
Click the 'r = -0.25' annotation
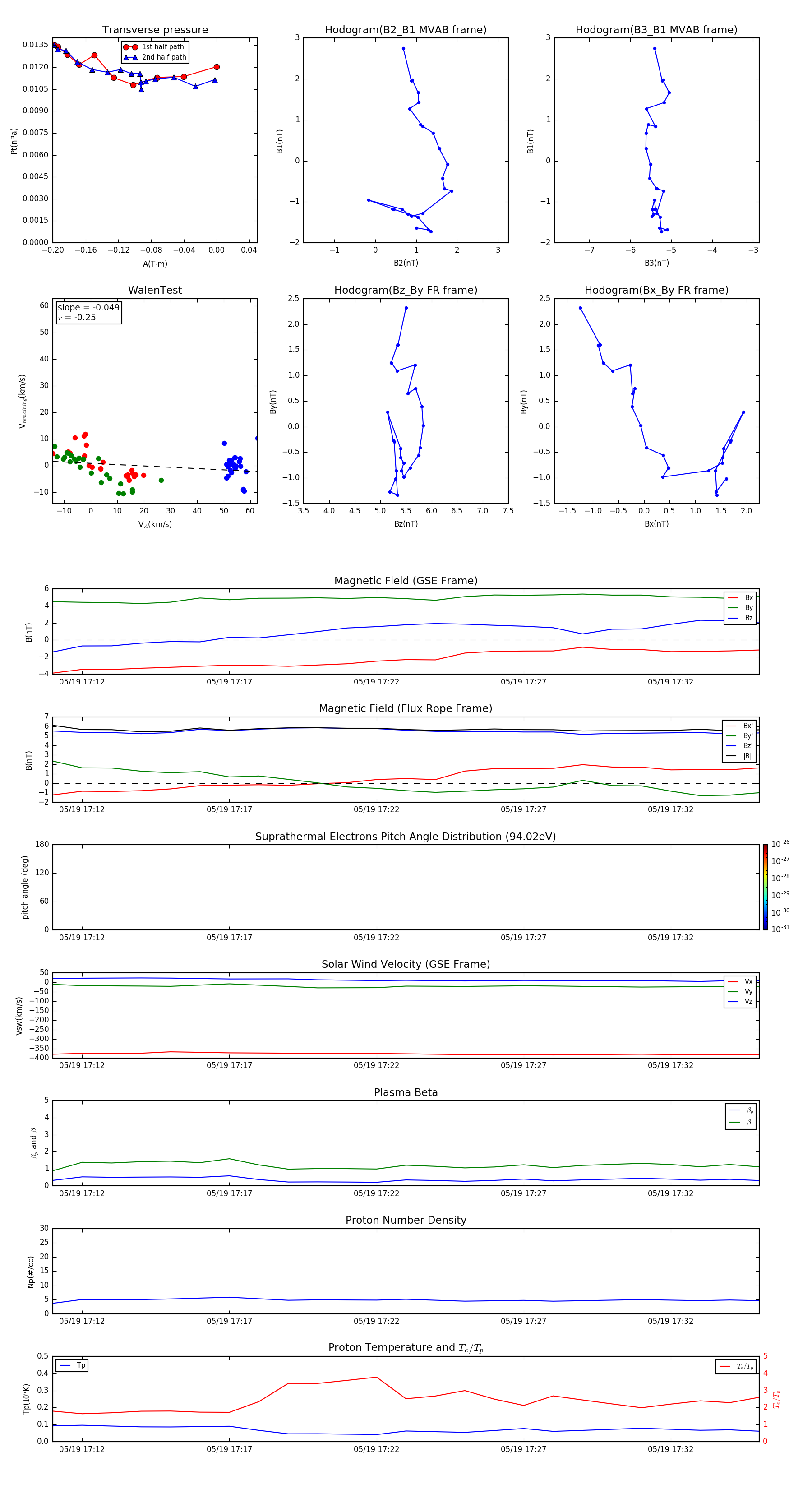pyautogui.click(x=77, y=317)
